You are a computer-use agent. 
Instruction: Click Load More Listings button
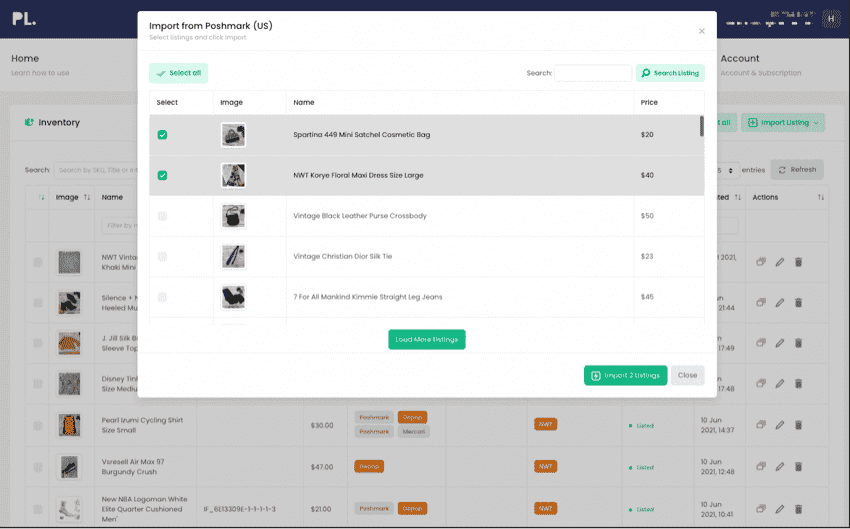427,339
